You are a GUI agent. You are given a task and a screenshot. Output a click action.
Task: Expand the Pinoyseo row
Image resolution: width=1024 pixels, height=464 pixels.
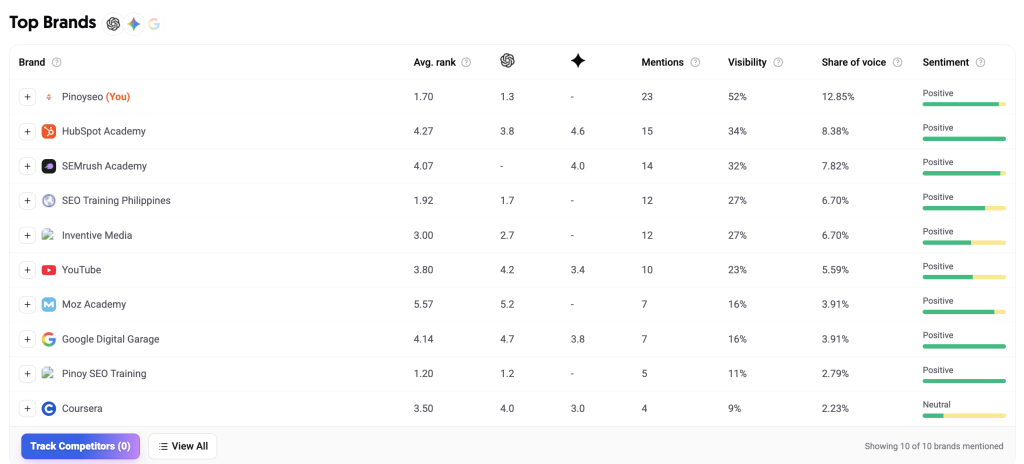pyautogui.click(x=27, y=97)
